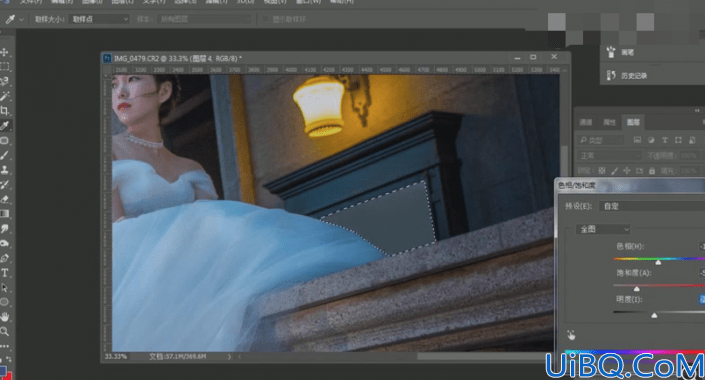Screen dimensions: 705x380
Task: Toggle lock transparent pixels icon in Layers panel
Action: pyautogui.click(x=602, y=171)
